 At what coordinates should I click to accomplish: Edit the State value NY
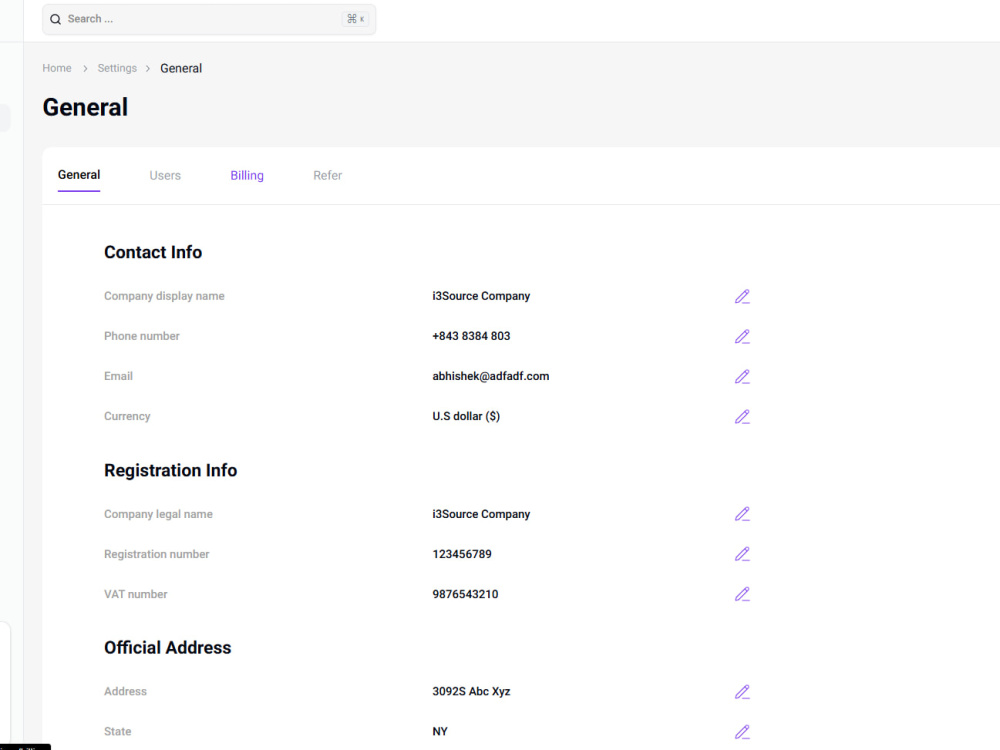[742, 732]
